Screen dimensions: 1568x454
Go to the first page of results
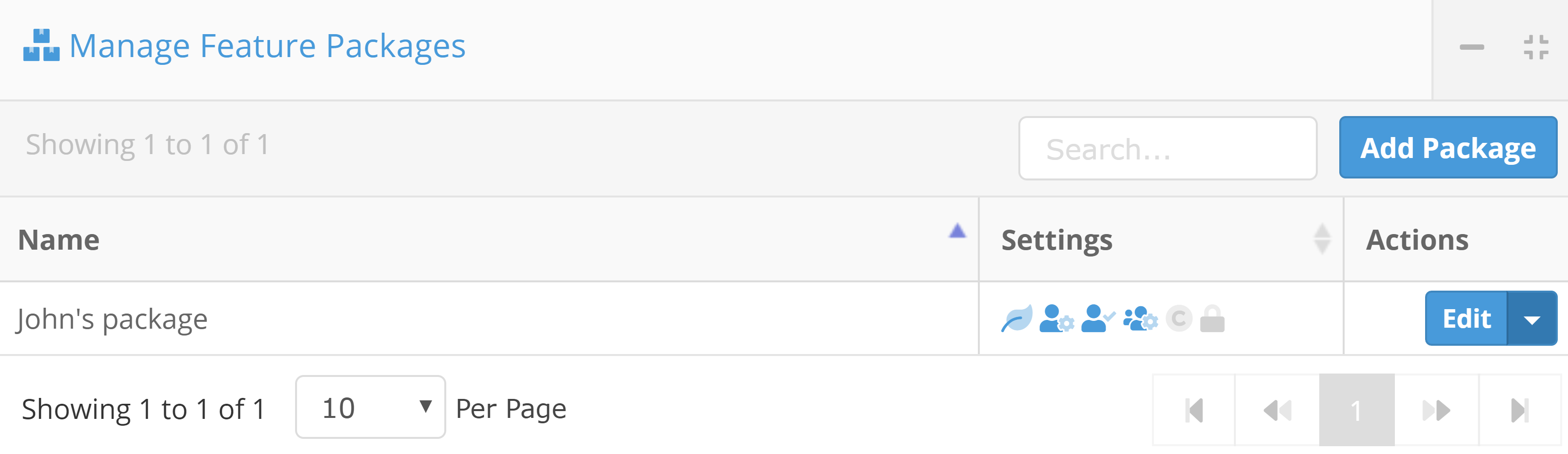[x=1193, y=410]
